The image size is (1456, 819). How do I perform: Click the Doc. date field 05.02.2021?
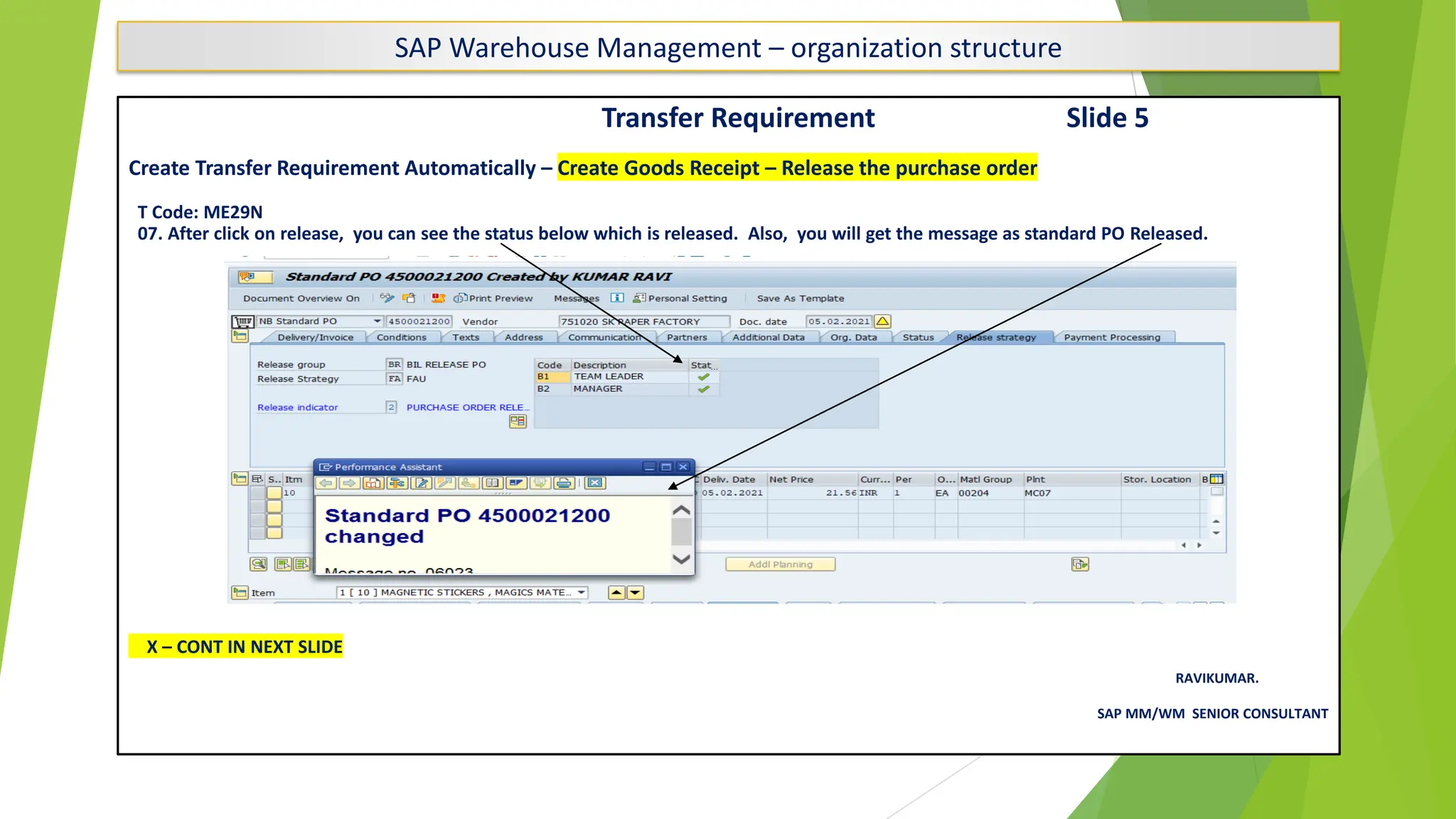coord(839,321)
